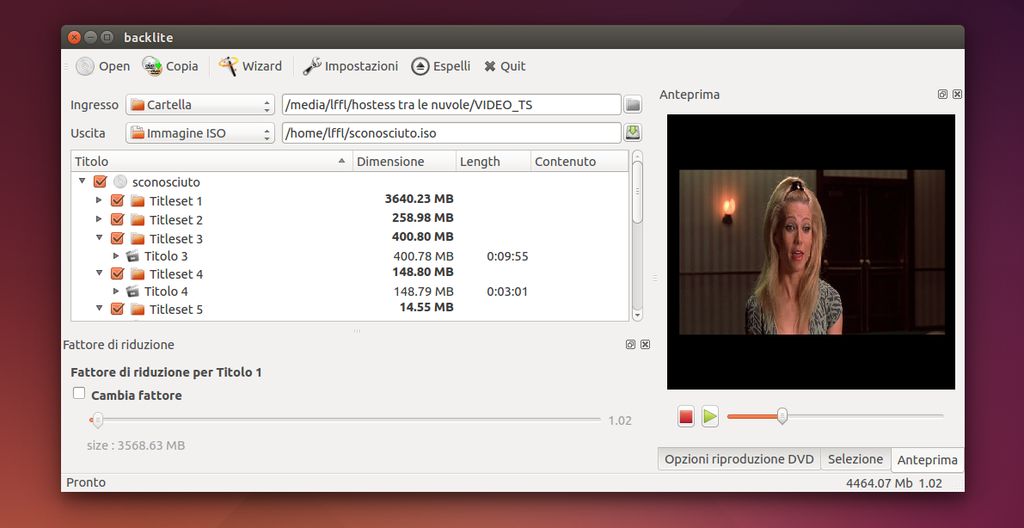Click the Quit toolbar button
The width and height of the screenshot is (1024, 528).
click(x=490, y=66)
